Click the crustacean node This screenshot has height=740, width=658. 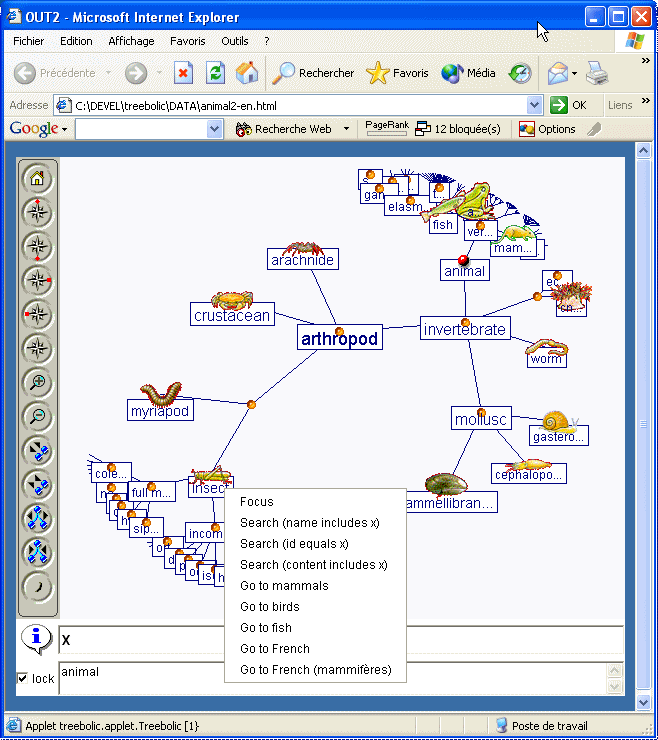[232, 315]
